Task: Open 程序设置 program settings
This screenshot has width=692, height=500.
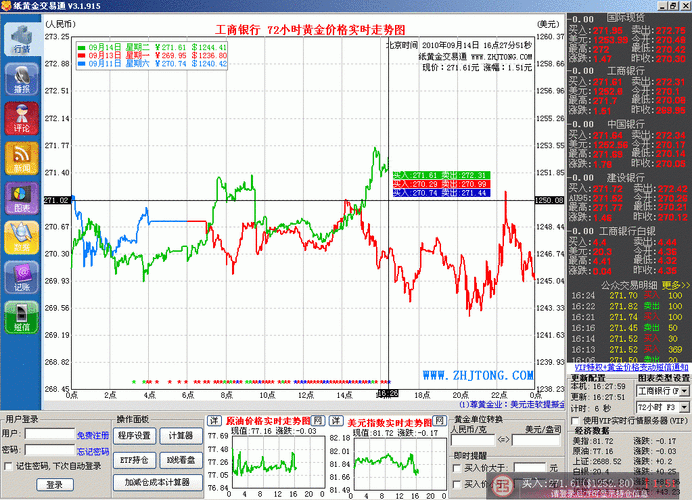Action: point(133,436)
